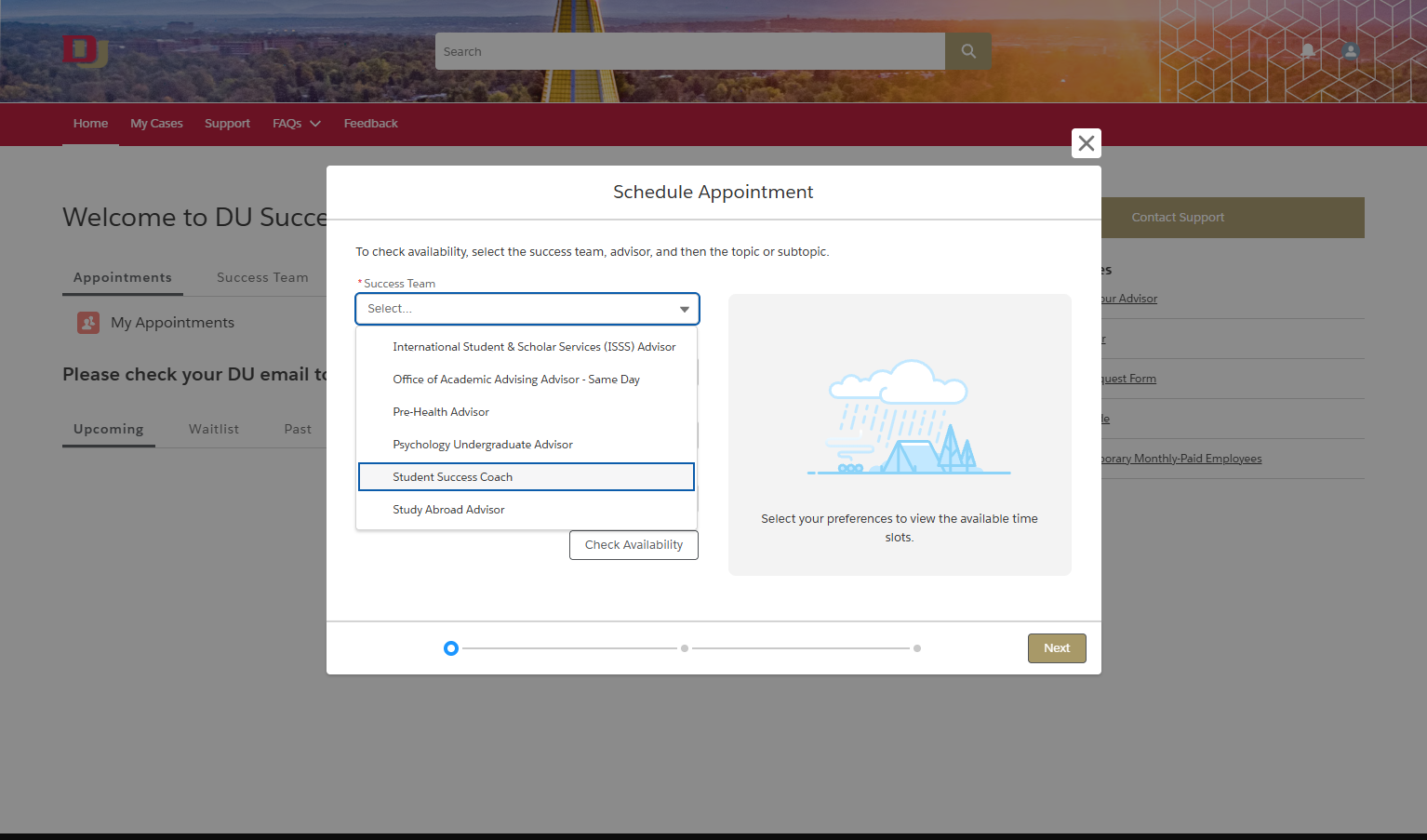Click the second progress step dot
The height and width of the screenshot is (840, 1427).
tap(685, 648)
